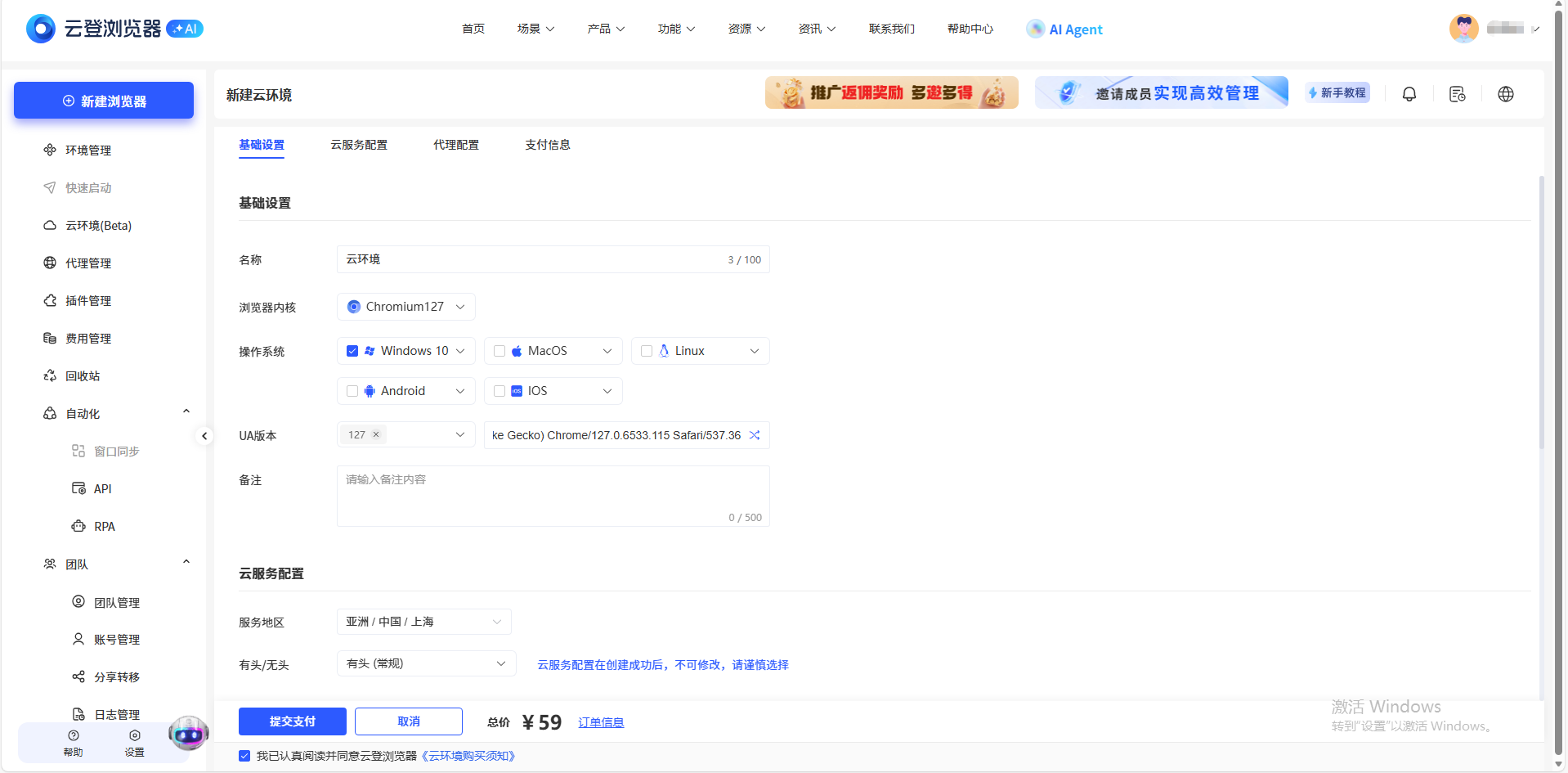Select the RPA automation icon
Screen dimensions: 1568x773
pyautogui.click(x=78, y=526)
